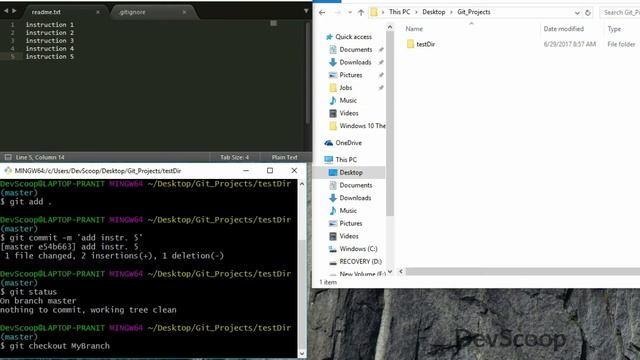Open the side panel switcher in status bar
Image resolution: width=640 pixels, height=360 pixels.
tap(8, 157)
